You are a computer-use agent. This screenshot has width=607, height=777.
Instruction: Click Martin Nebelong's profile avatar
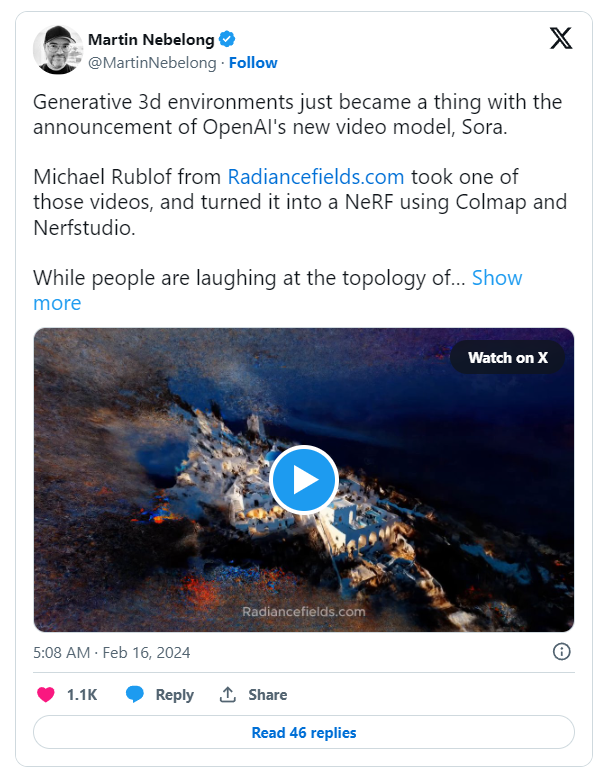58,50
